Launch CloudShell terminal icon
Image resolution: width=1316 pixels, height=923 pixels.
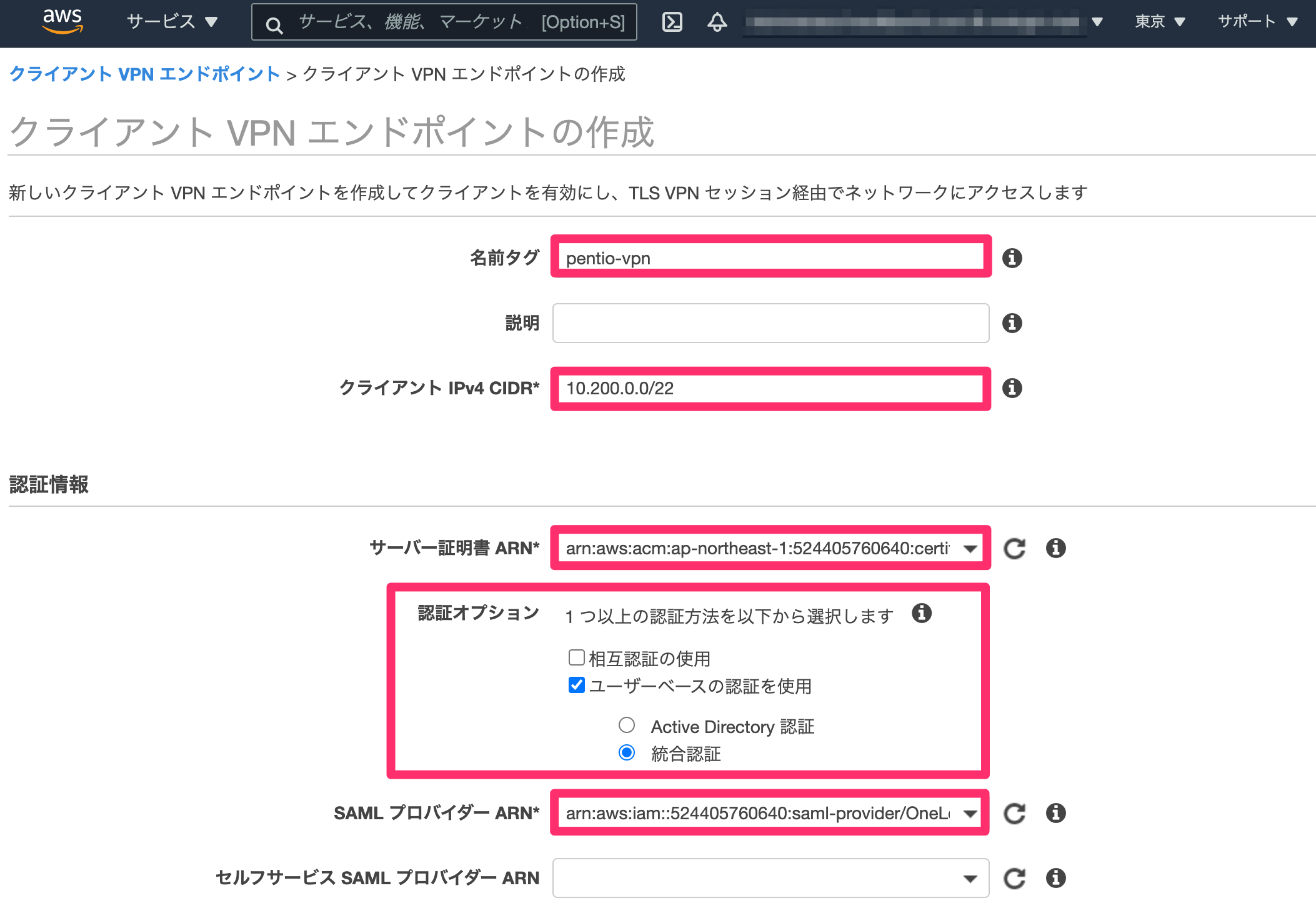pyautogui.click(x=672, y=22)
